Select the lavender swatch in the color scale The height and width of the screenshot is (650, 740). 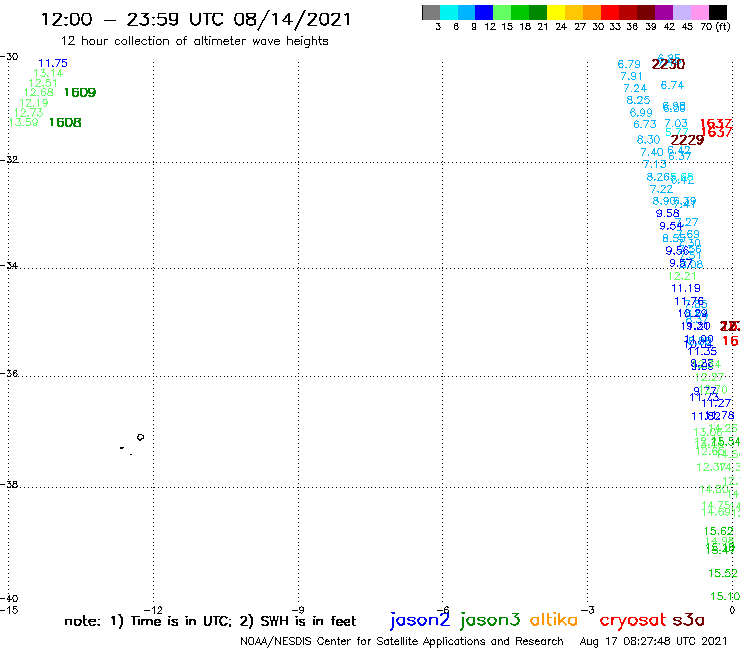point(682,12)
